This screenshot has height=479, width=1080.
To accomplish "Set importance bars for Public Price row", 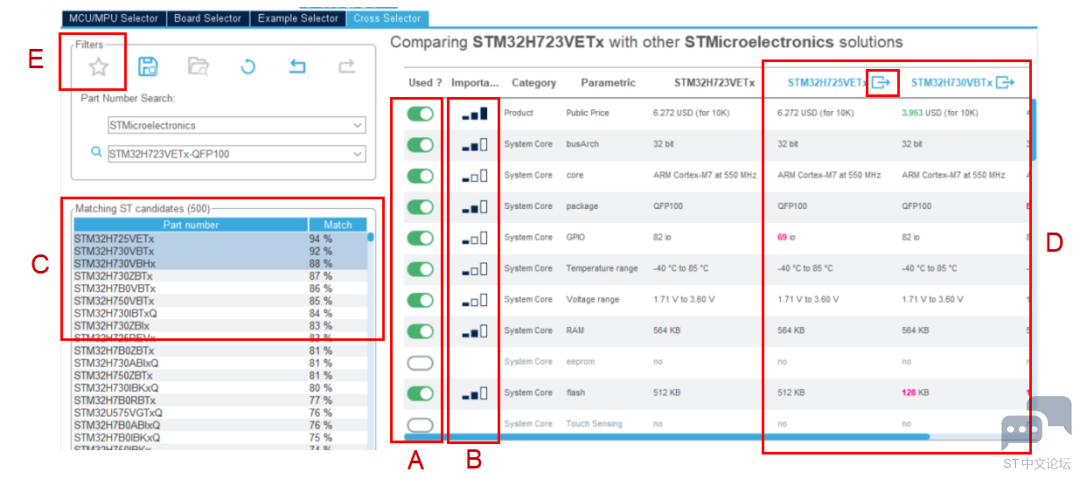I will click(475, 114).
